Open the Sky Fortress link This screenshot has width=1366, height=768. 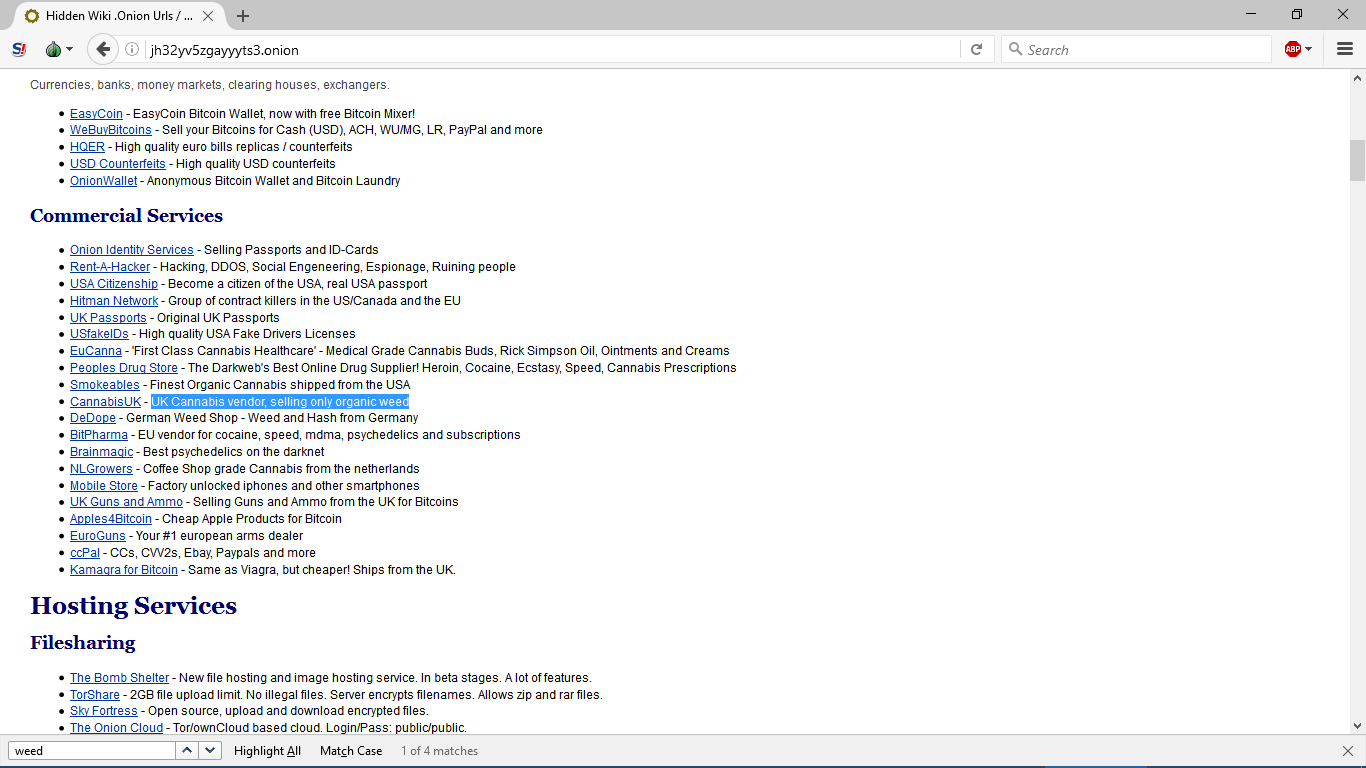tap(104, 711)
